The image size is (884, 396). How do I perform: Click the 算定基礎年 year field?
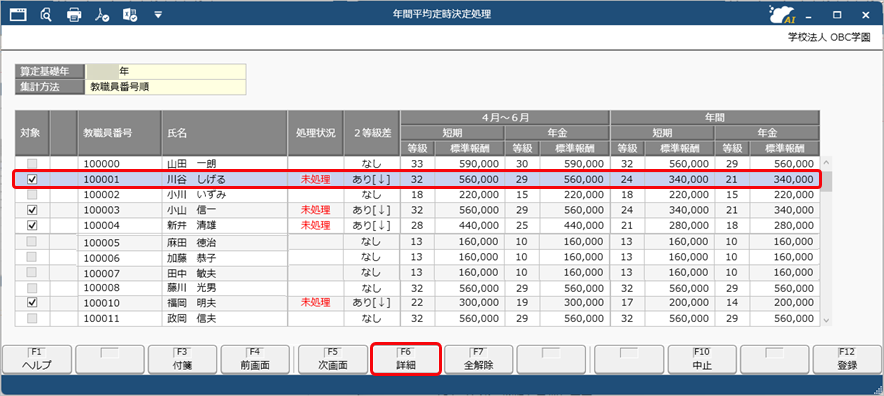pyautogui.click(x=166, y=71)
